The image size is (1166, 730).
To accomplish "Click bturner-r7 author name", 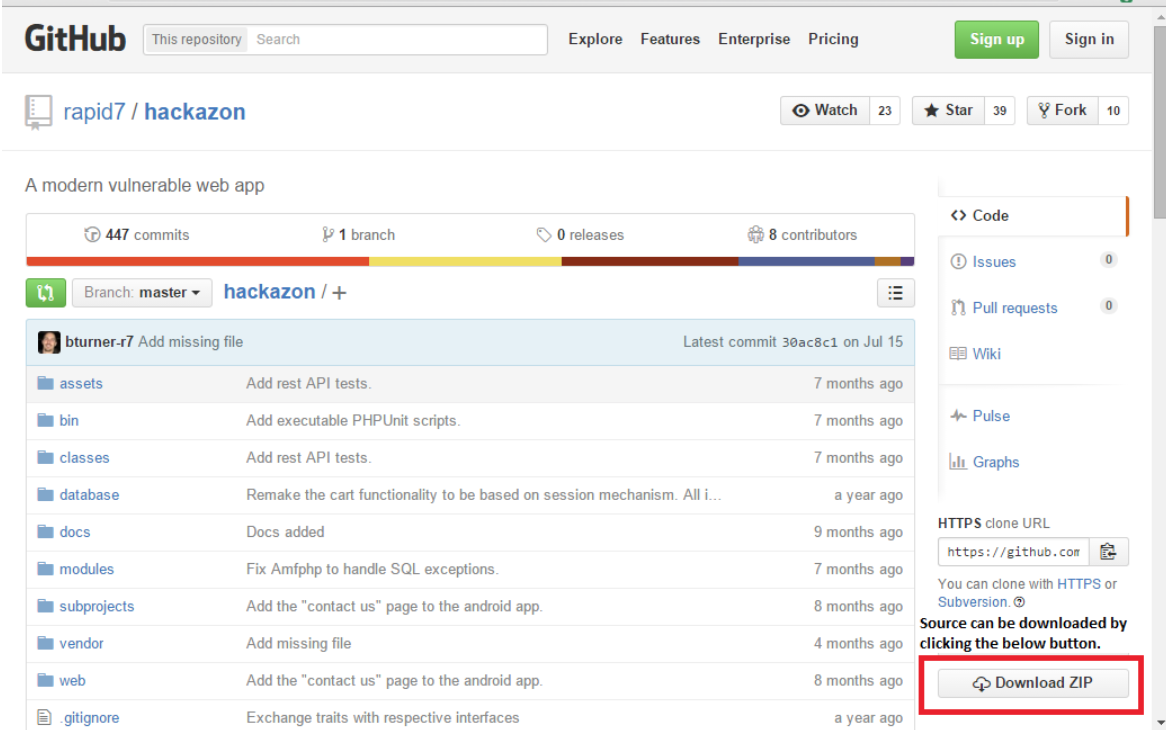I will coord(99,342).
